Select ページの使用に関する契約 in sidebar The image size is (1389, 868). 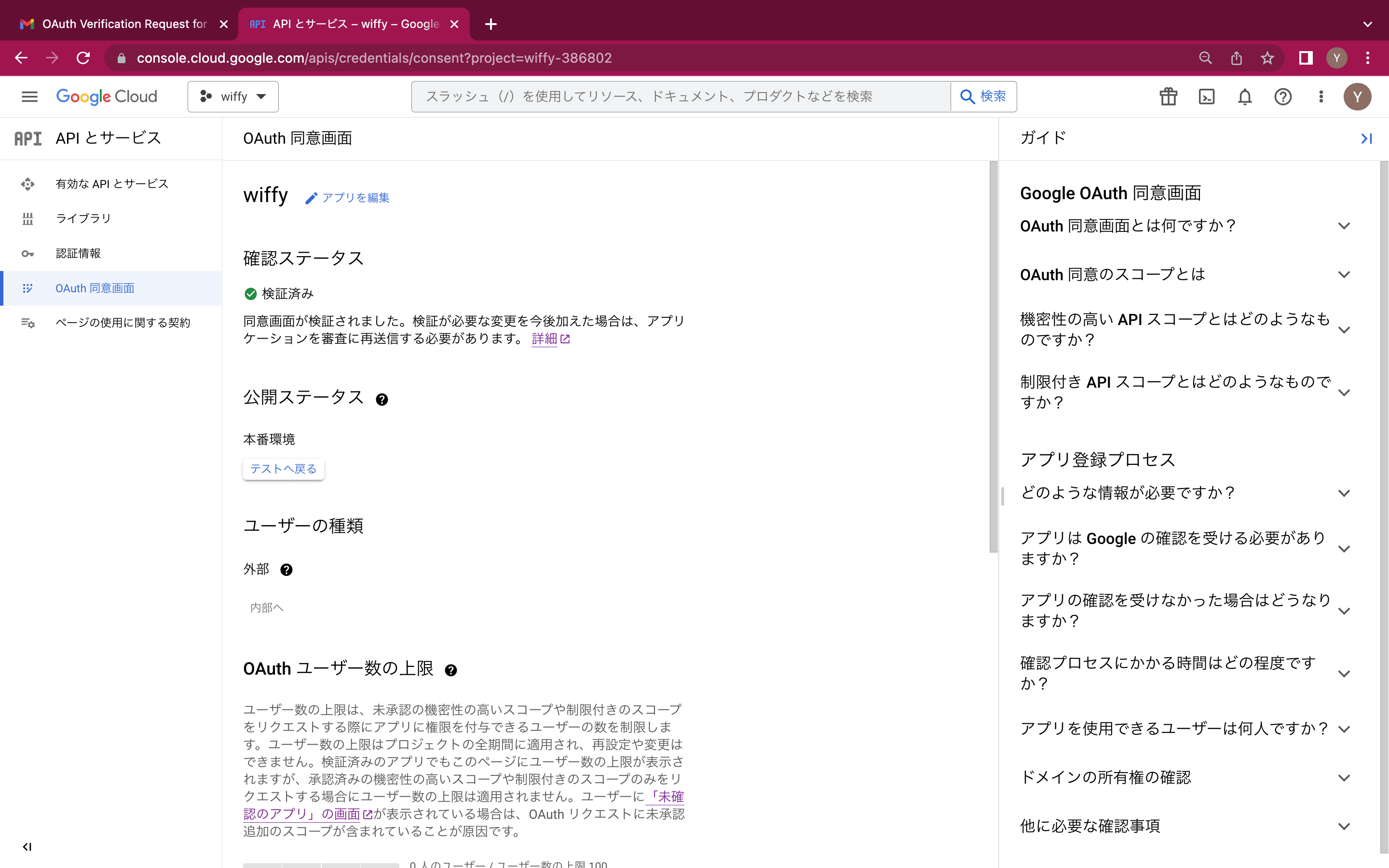[111, 323]
